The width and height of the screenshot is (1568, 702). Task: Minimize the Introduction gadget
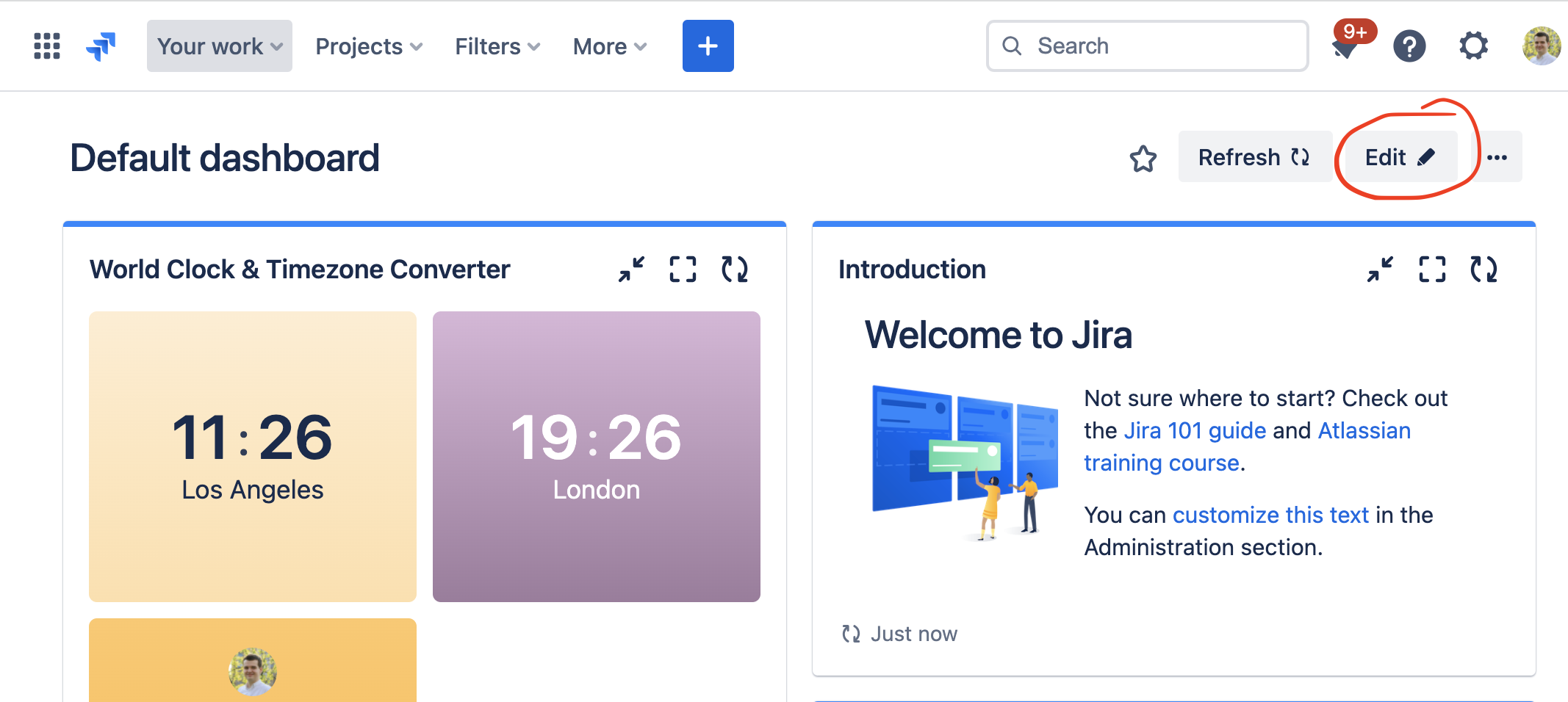pyautogui.click(x=1380, y=269)
